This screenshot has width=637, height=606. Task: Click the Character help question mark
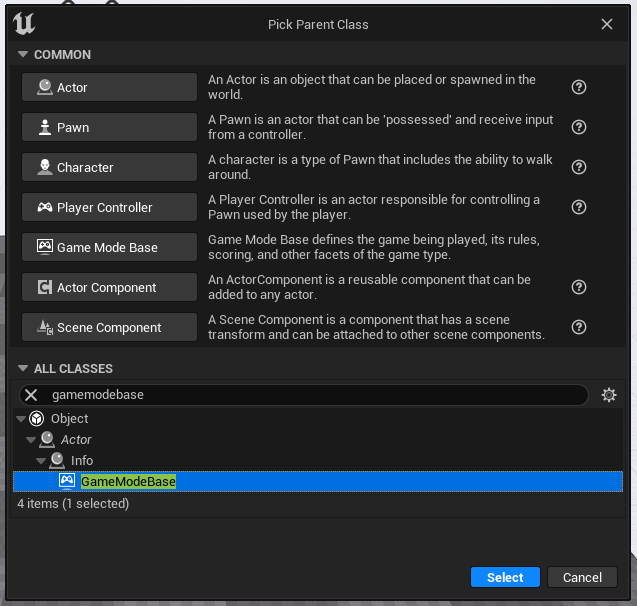point(578,168)
